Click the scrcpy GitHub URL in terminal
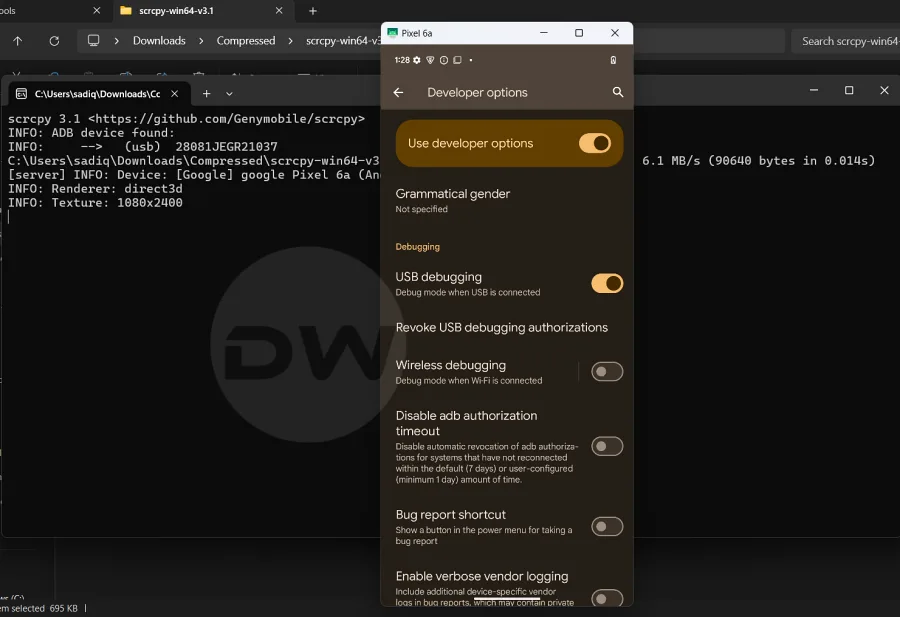The height and width of the screenshot is (617, 900). pos(226,119)
